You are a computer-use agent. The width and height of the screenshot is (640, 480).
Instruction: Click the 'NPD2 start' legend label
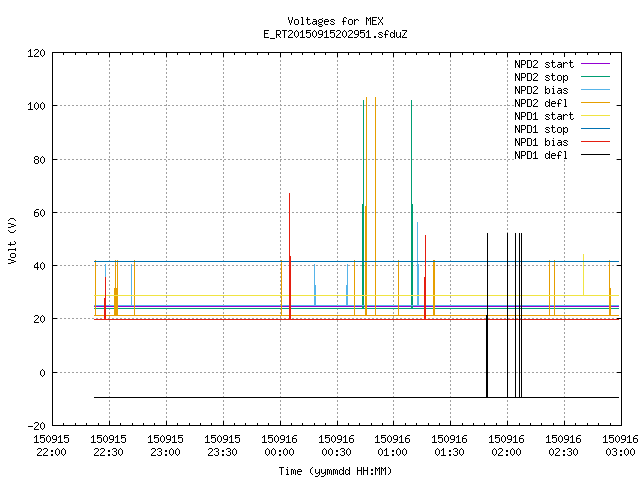[544, 64]
